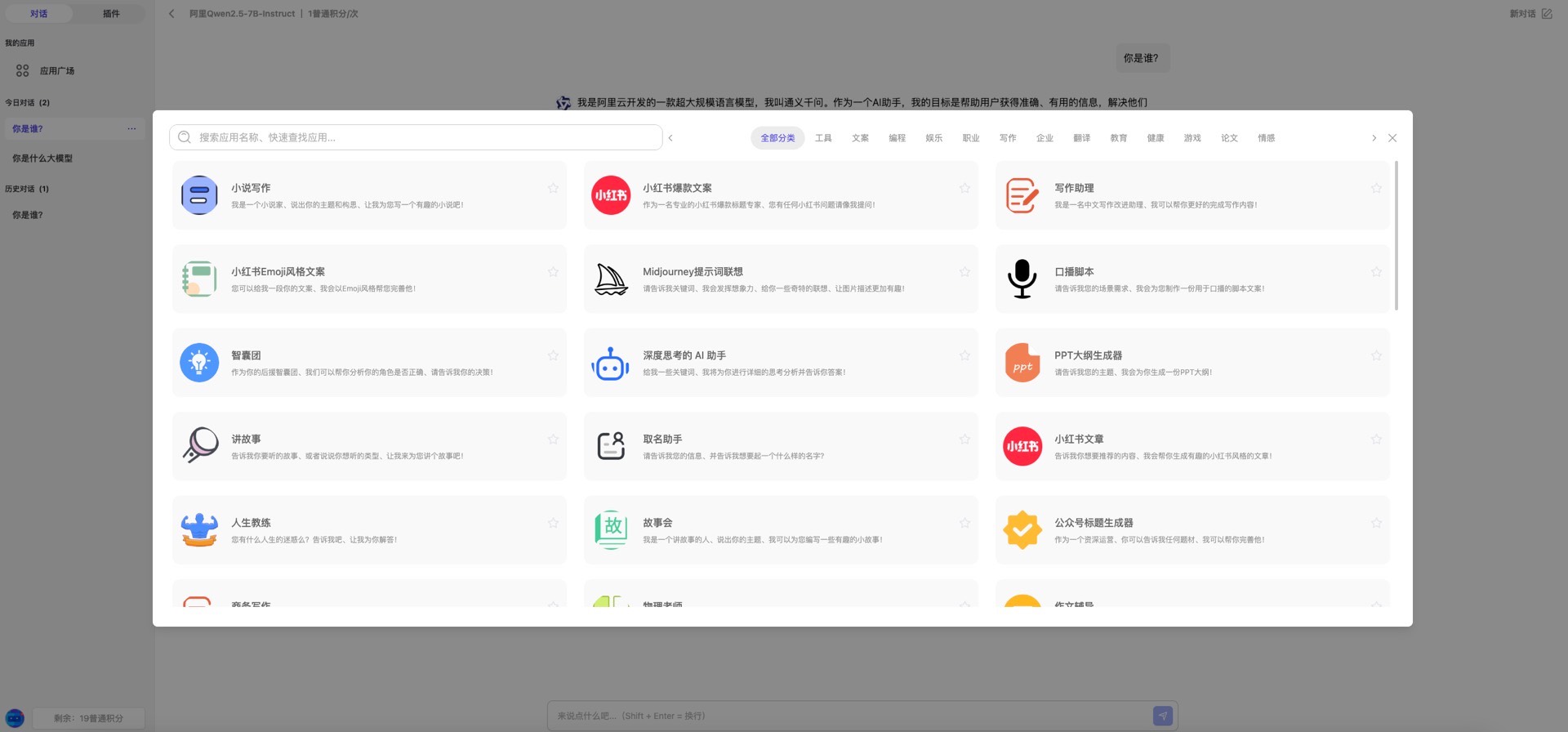The image size is (1568, 732).
Task: Favorite the 人生教练 app with star
Action: (553, 523)
